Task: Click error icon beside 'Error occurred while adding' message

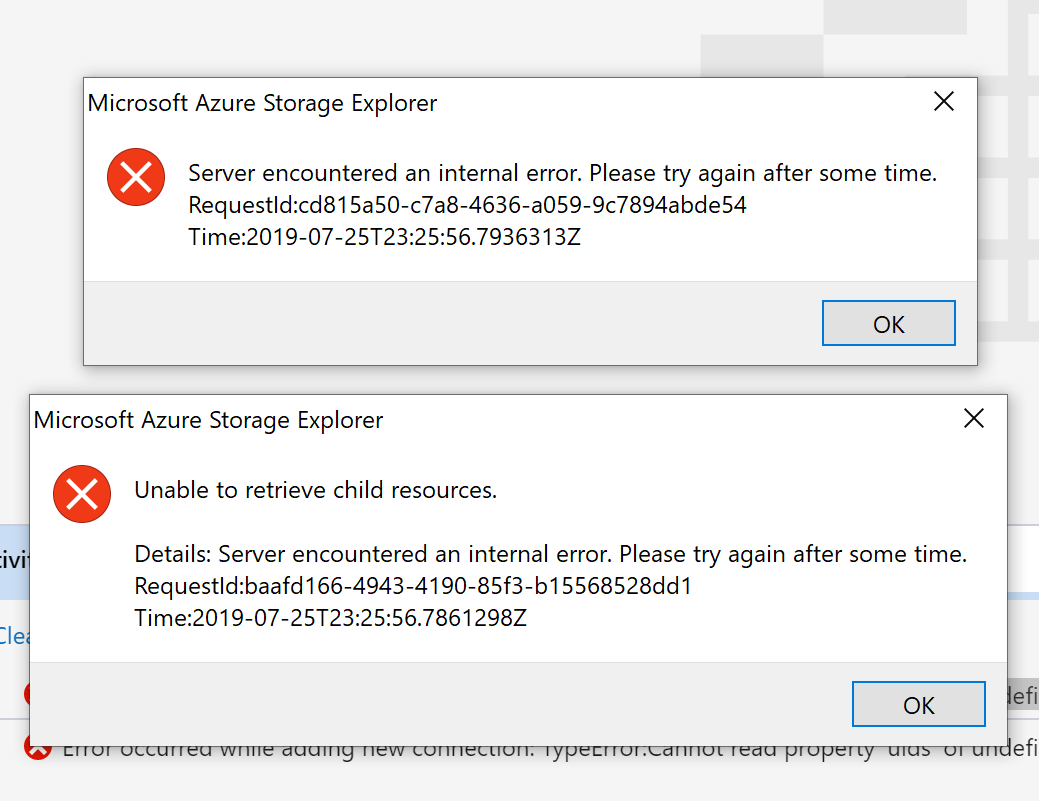Action: point(37,747)
